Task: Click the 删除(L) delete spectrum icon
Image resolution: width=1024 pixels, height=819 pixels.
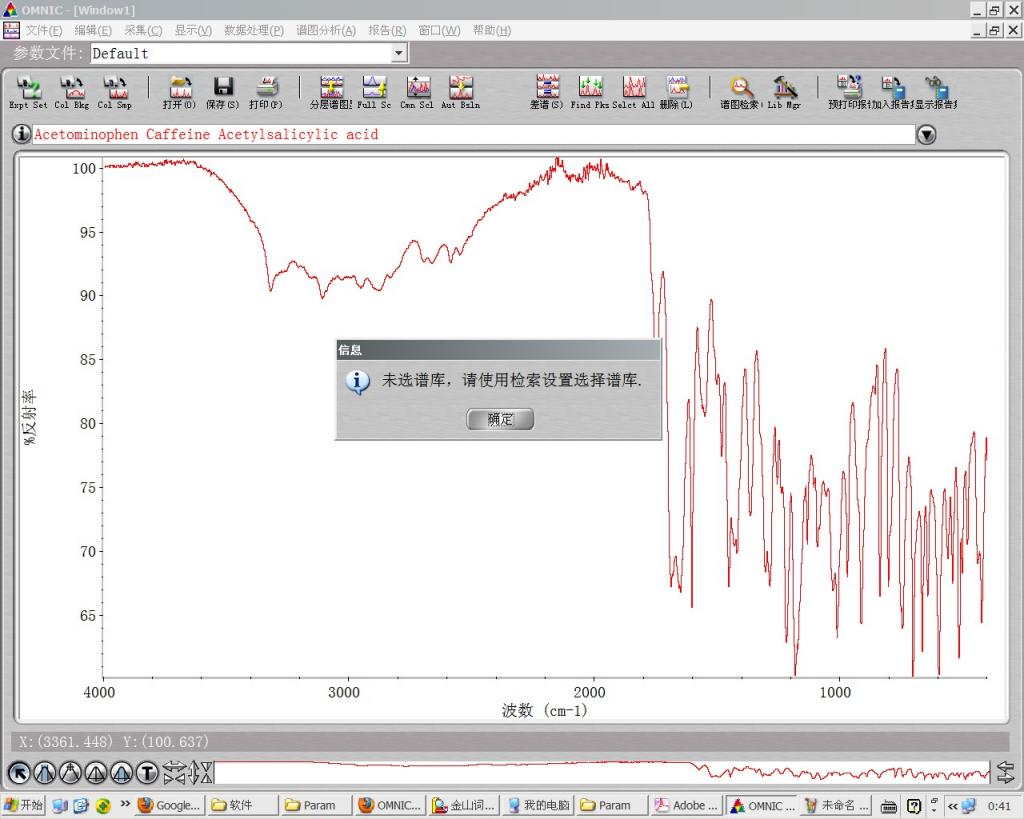Action: click(677, 91)
